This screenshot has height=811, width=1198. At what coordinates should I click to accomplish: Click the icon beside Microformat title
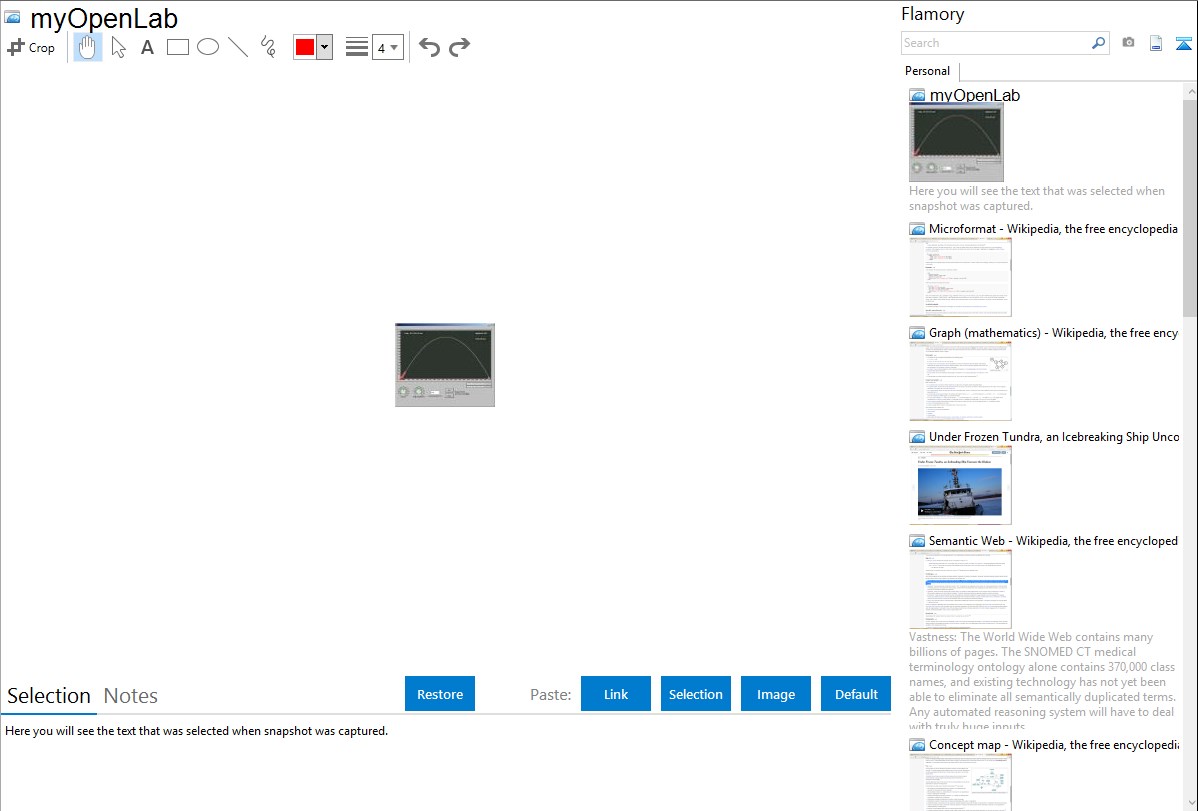click(x=918, y=229)
